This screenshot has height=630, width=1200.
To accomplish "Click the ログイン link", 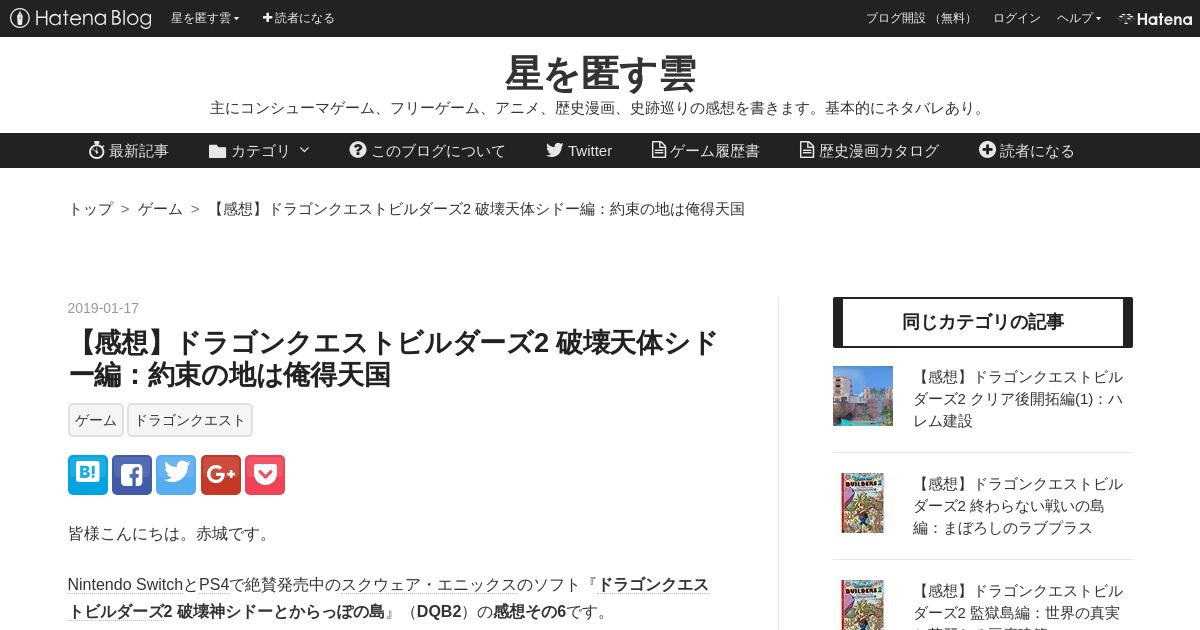I will click(x=1016, y=18).
